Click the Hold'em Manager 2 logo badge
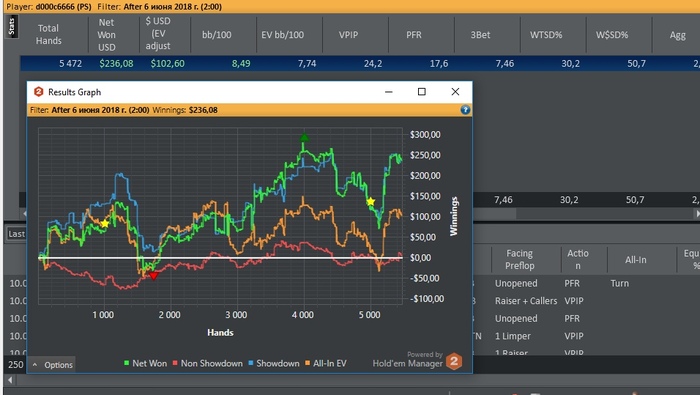Image resolution: width=700 pixels, height=395 pixels. click(454, 362)
